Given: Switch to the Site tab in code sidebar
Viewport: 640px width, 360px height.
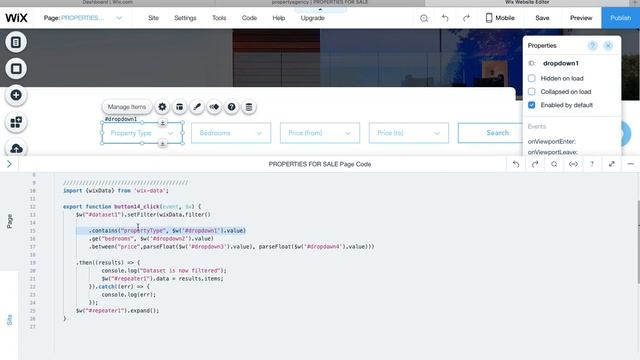Looking at the screenshot, I should (x=9, y=320).
